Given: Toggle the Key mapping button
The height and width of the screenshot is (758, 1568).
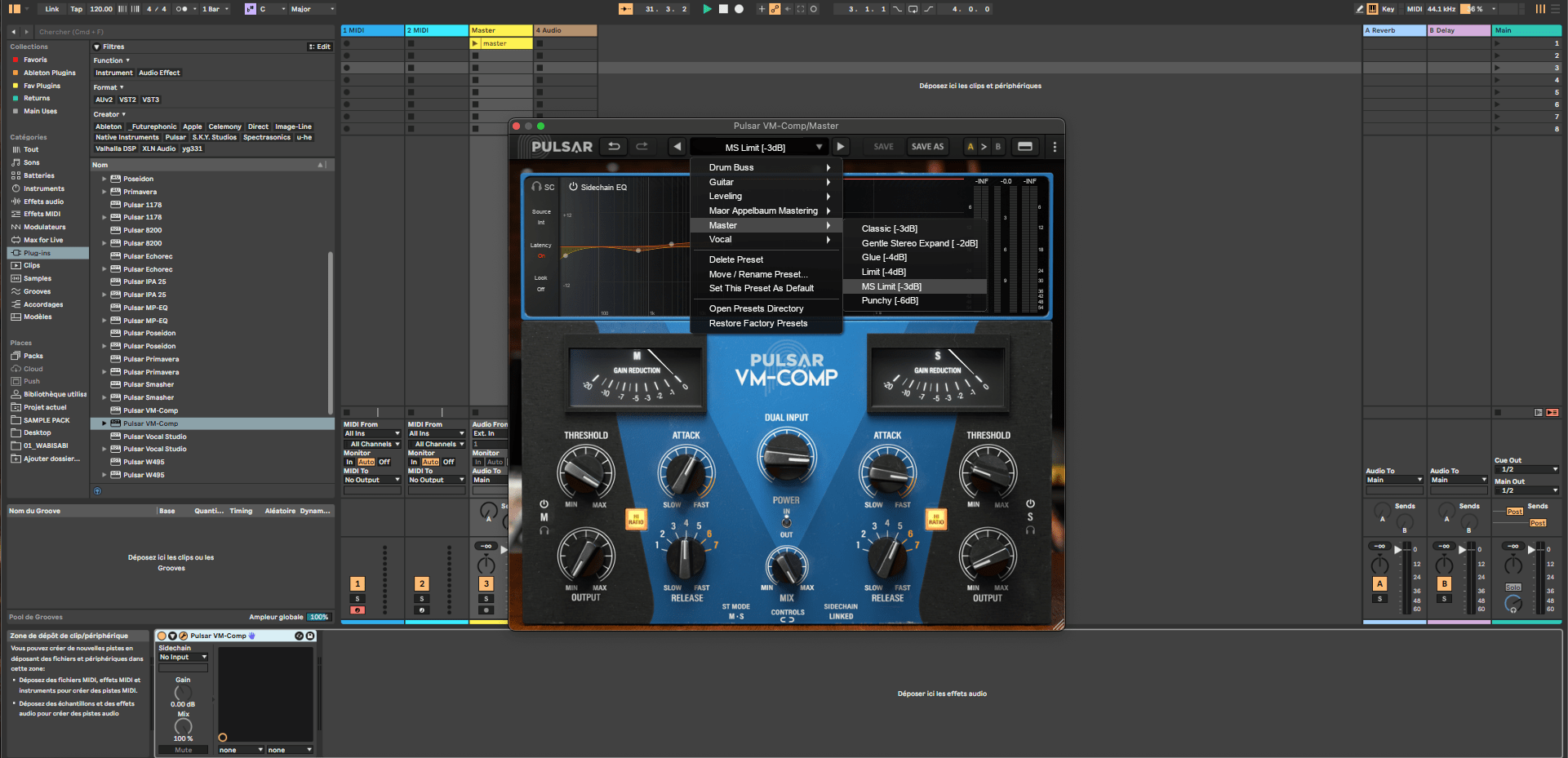Looking at the screenshot, I should pyautogui.click(x=1388, y=9).
